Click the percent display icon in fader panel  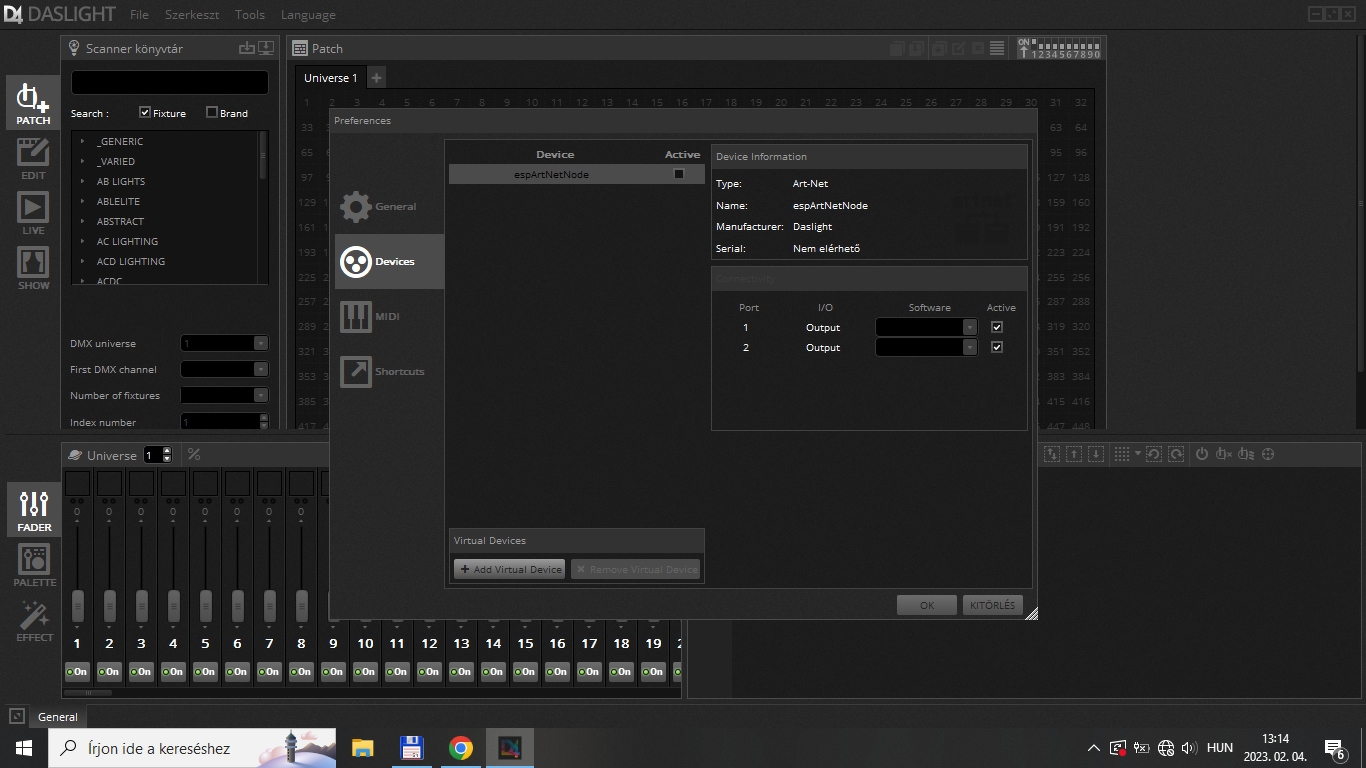tap(194, 455)
